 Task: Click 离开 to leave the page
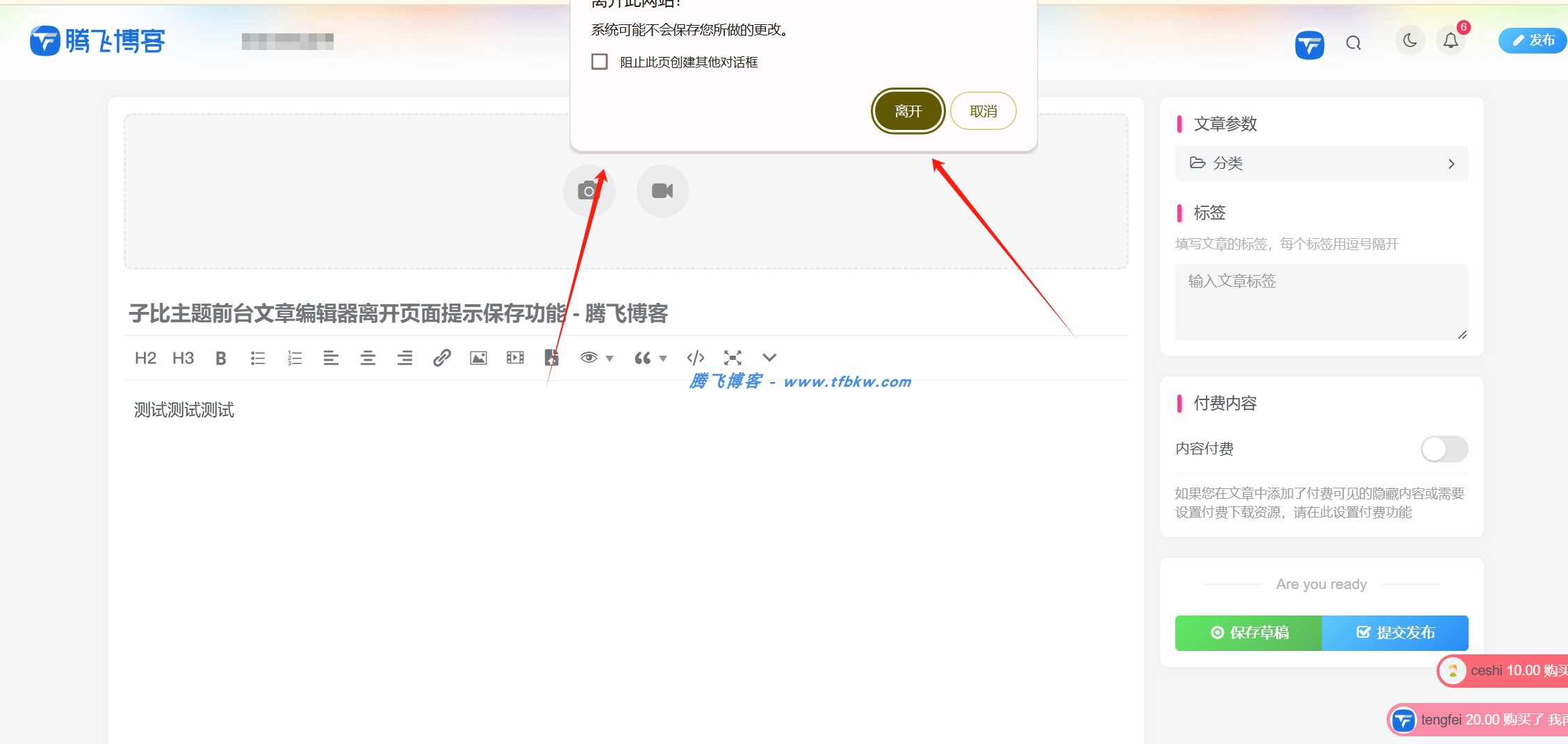(908, 110)
